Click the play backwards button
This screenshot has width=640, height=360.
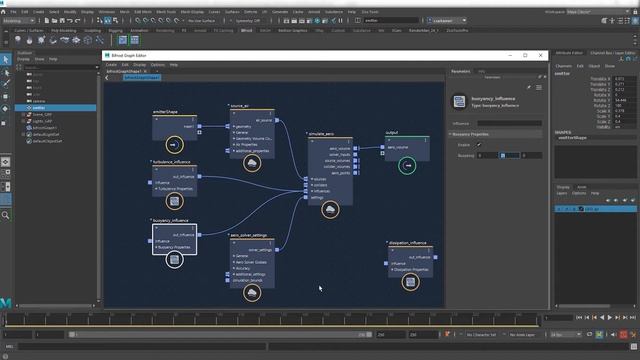click(602, 318)
